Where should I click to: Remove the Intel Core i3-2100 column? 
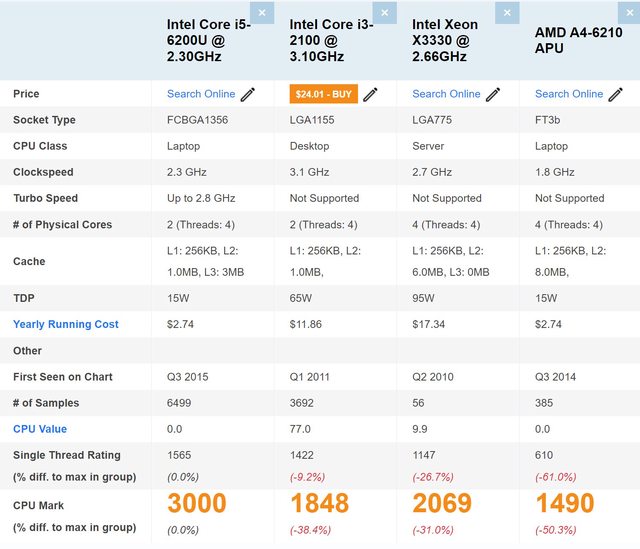click(x=385, y=12)
